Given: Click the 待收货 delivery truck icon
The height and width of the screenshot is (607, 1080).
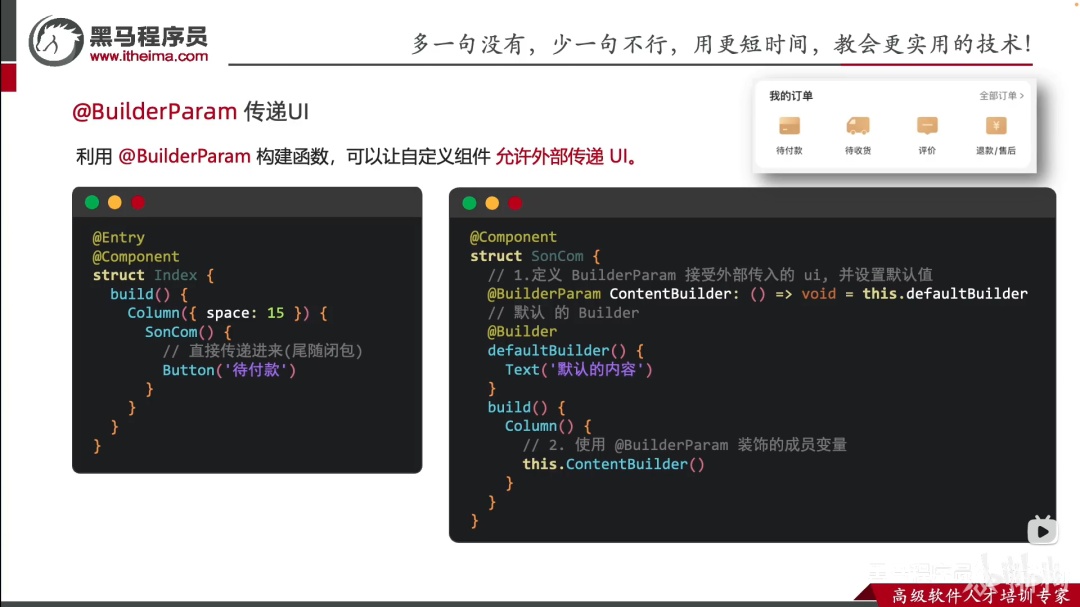Looking at the screenshot, I should click(x=858, y=126).
